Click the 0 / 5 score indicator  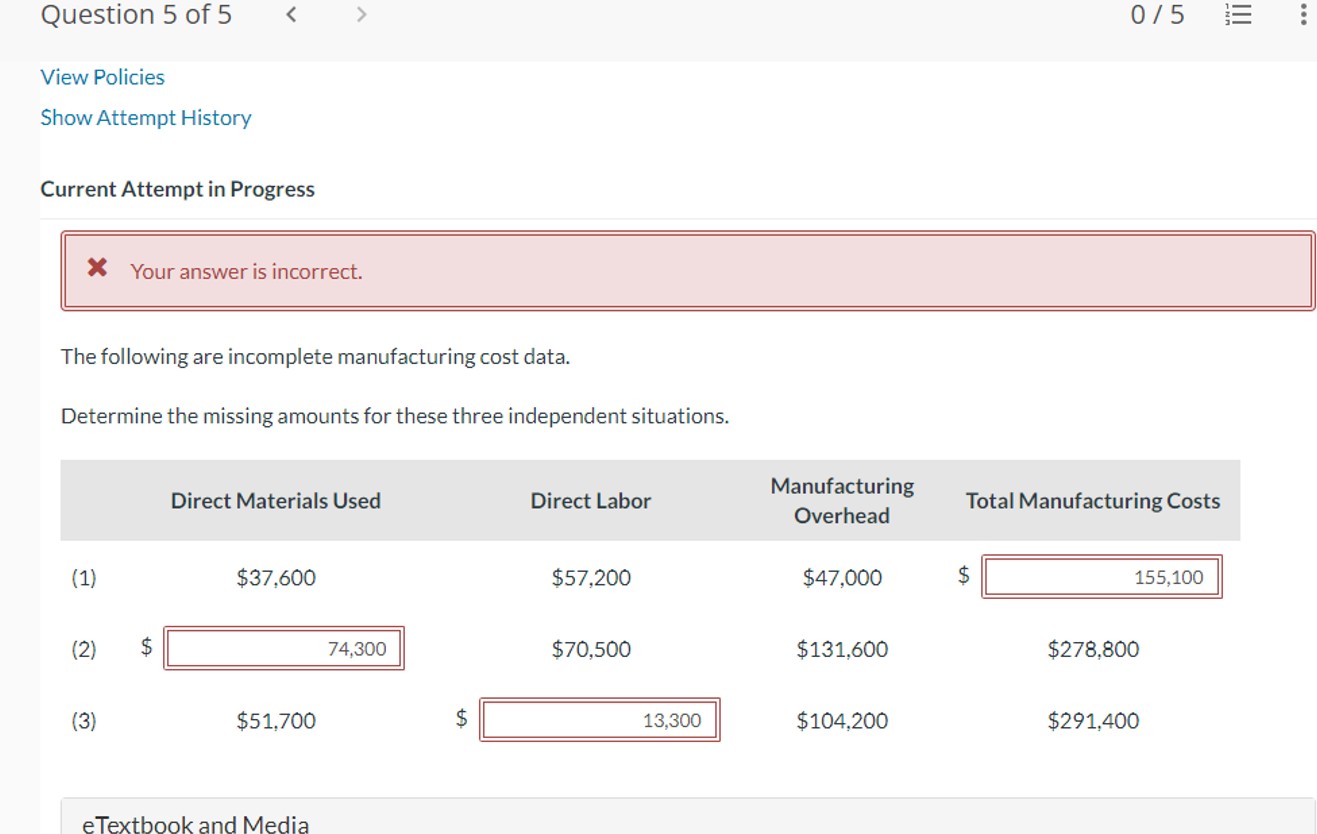1157,14
